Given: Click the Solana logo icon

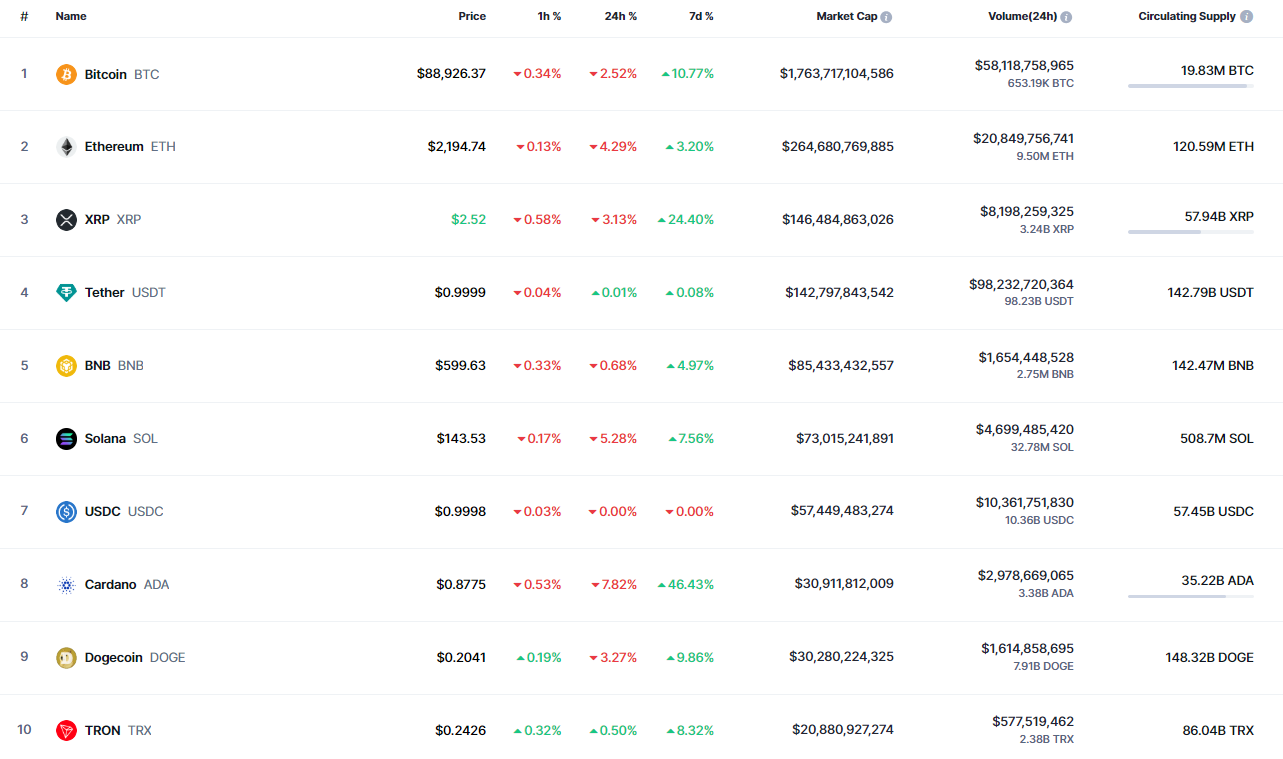Looking at the screenshot, I should click(x=66, y=439).
